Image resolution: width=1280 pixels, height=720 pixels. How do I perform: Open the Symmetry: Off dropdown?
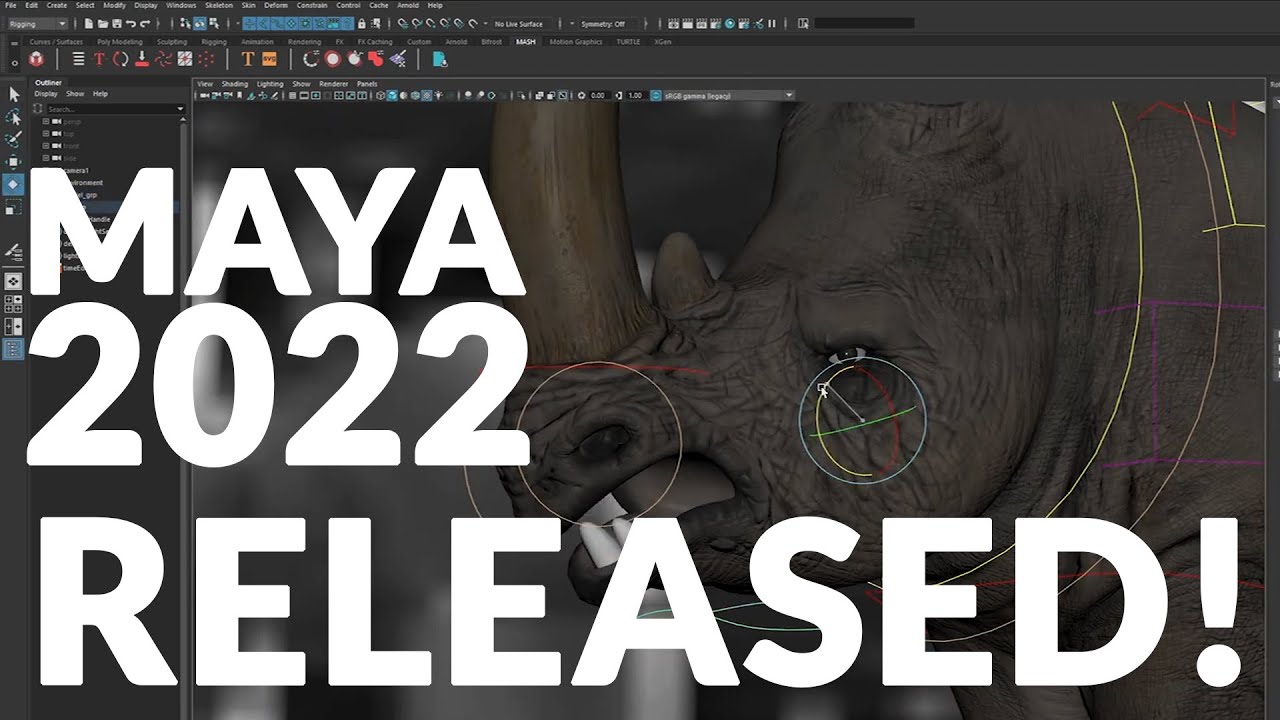(x=604, y=23)
